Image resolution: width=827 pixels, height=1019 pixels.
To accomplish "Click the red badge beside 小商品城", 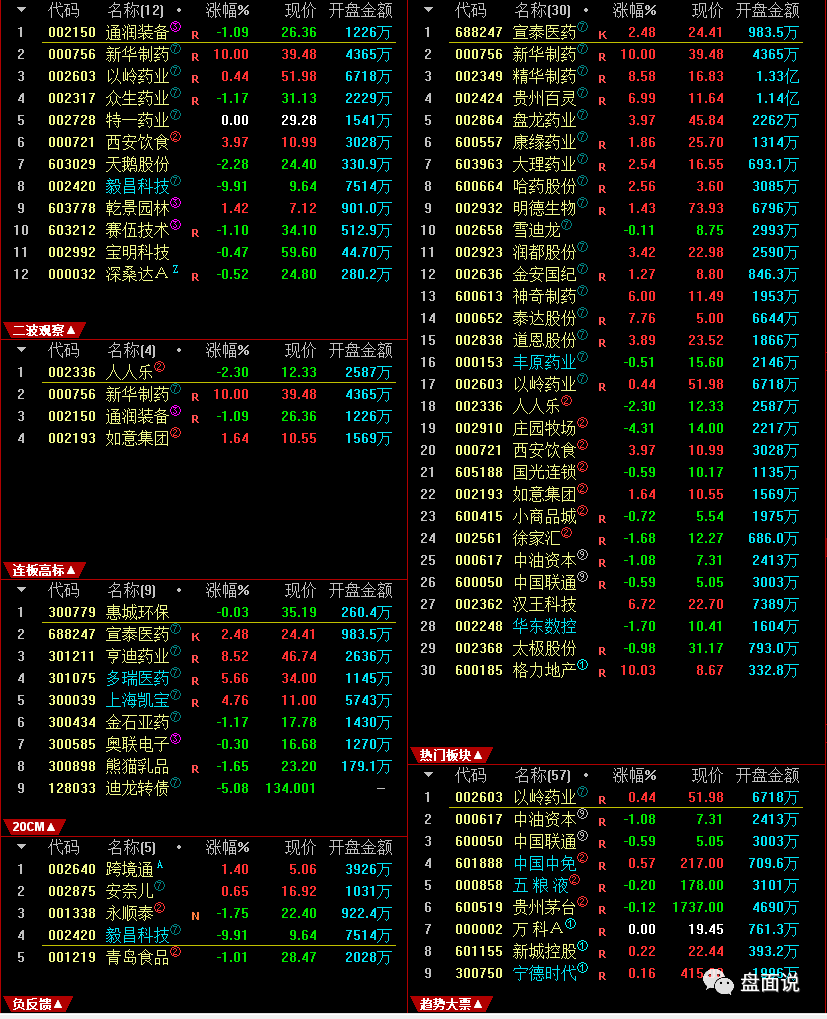I will tap(583, 511).
